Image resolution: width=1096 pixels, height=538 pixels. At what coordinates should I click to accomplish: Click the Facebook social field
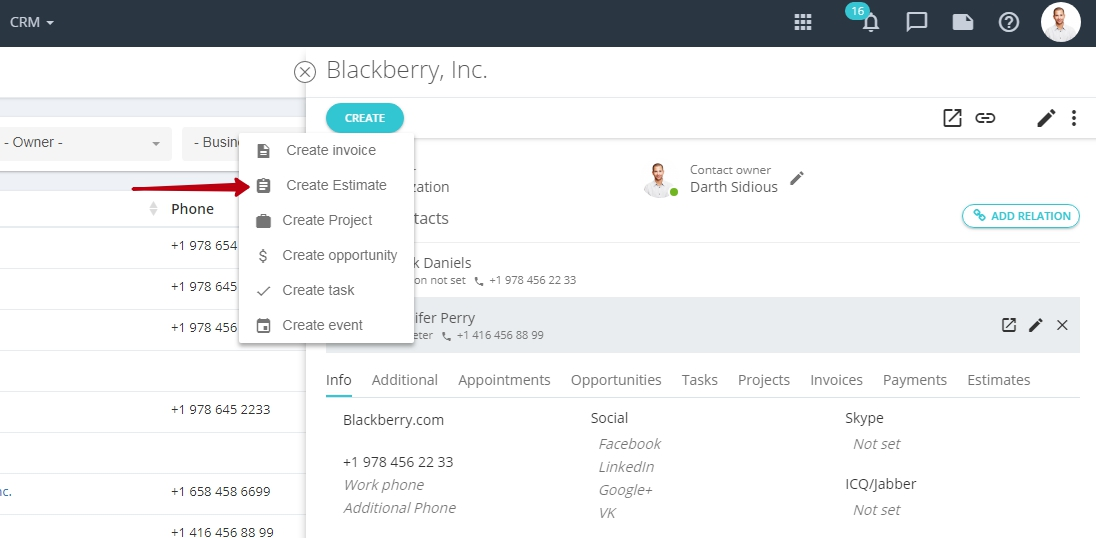[x=630, y=444]
